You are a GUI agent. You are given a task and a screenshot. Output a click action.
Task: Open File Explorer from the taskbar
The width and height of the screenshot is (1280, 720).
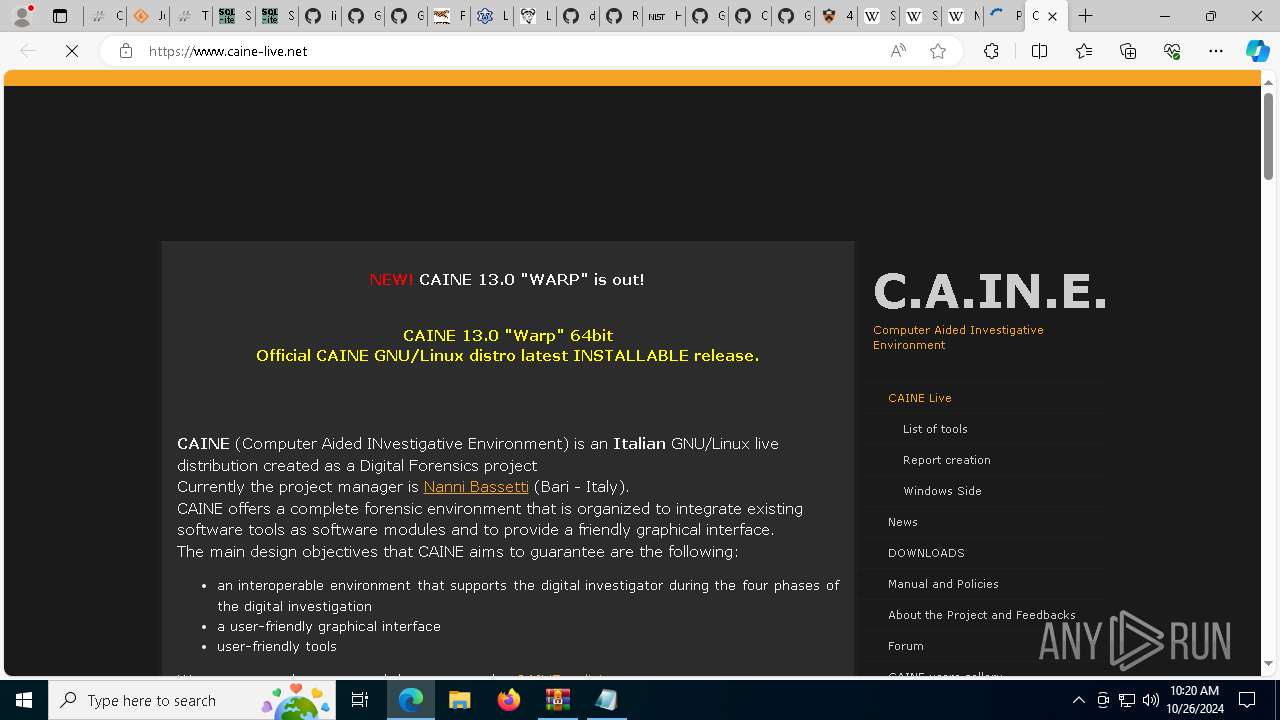click(x=460, y=700)
